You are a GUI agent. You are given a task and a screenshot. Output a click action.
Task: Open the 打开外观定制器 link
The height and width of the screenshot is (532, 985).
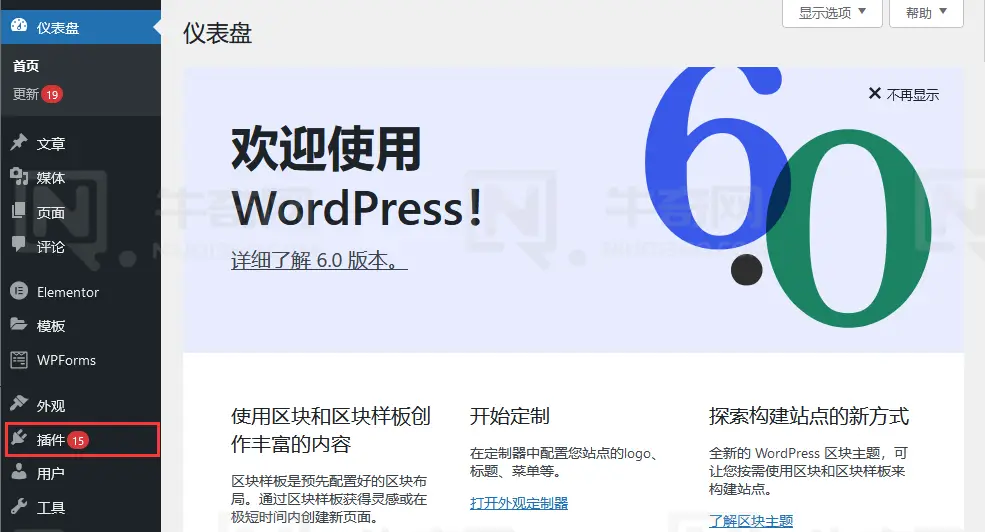[x=519, y=503]
